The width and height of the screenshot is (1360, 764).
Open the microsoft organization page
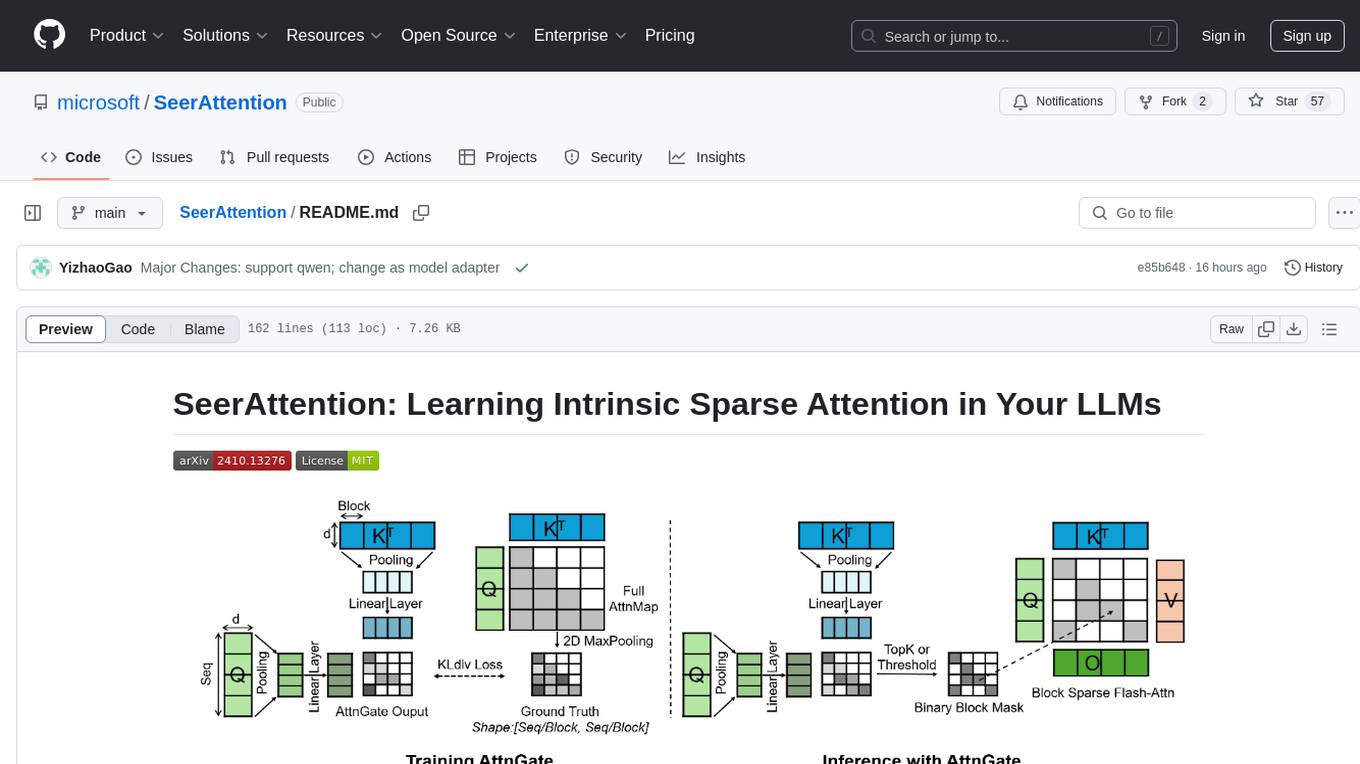[x=98, y=102]
